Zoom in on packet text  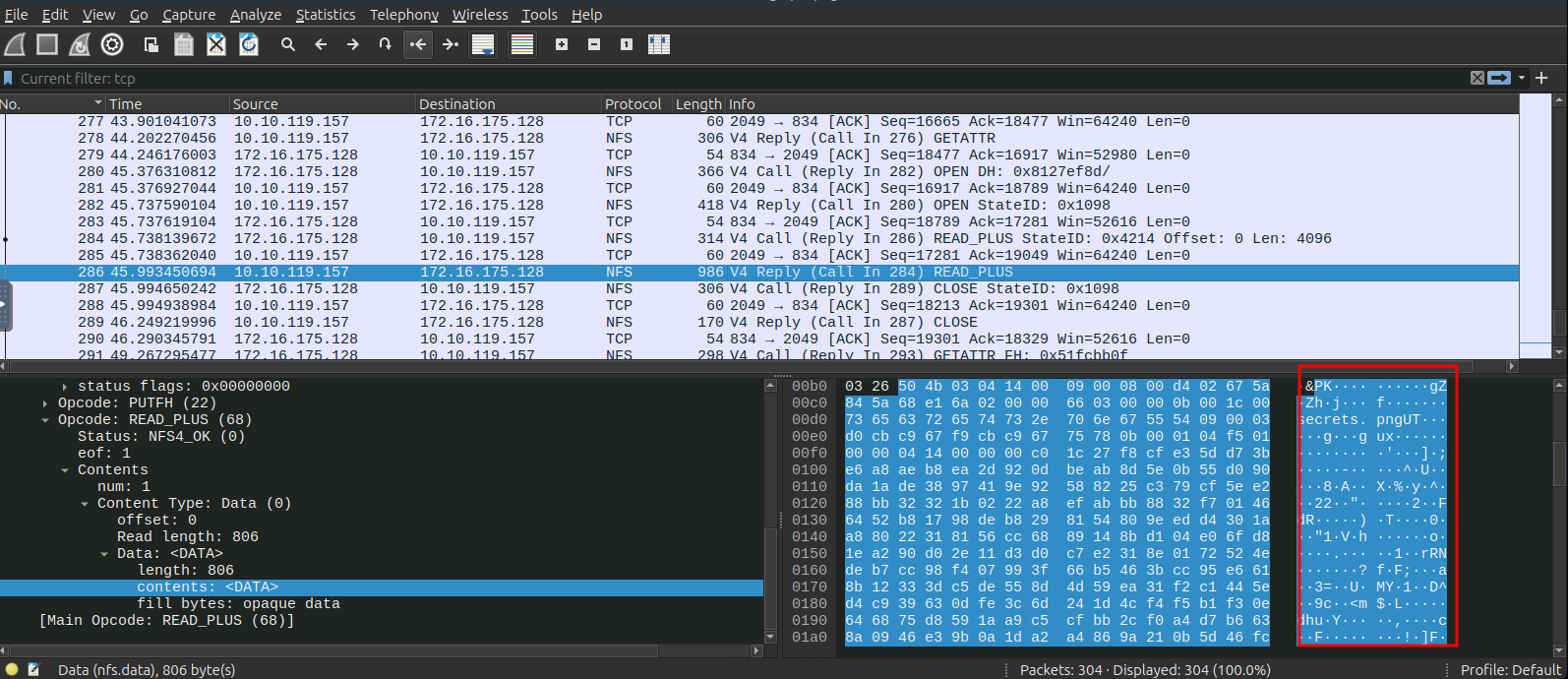[x=562, y=44]
